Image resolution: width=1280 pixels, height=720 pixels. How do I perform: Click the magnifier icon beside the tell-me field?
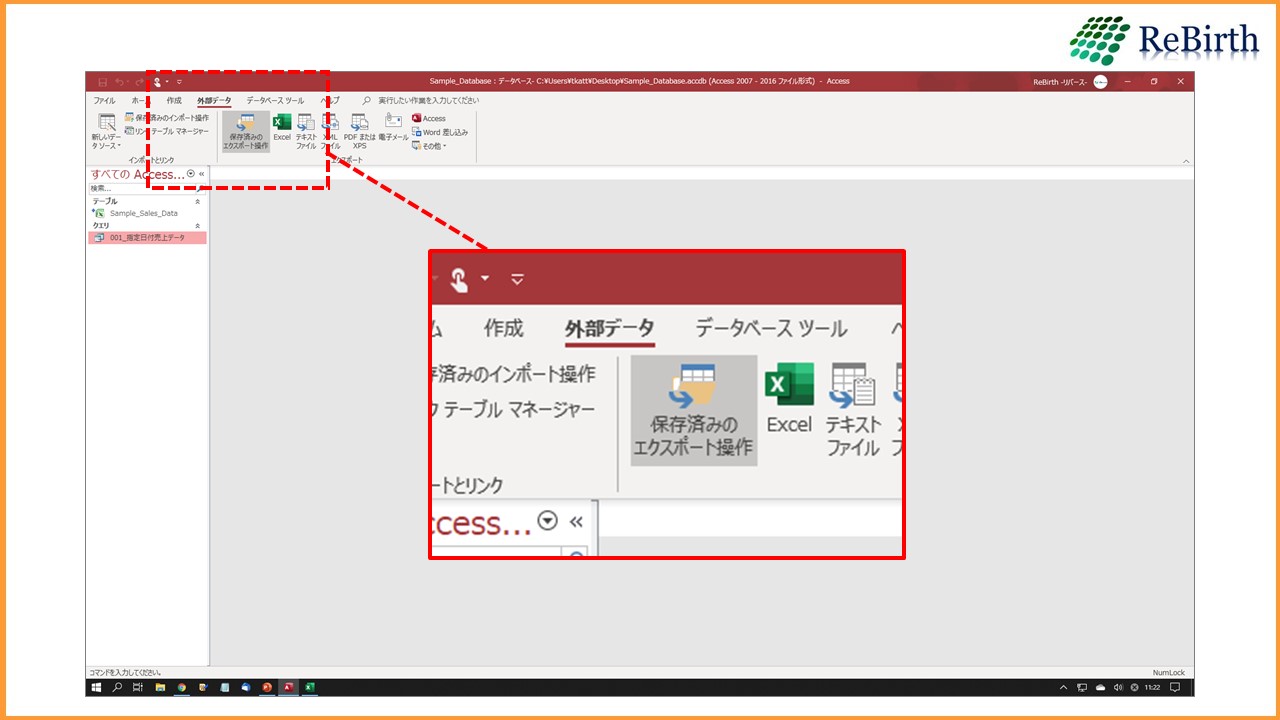pyautogui.click(x=367, y=101)
